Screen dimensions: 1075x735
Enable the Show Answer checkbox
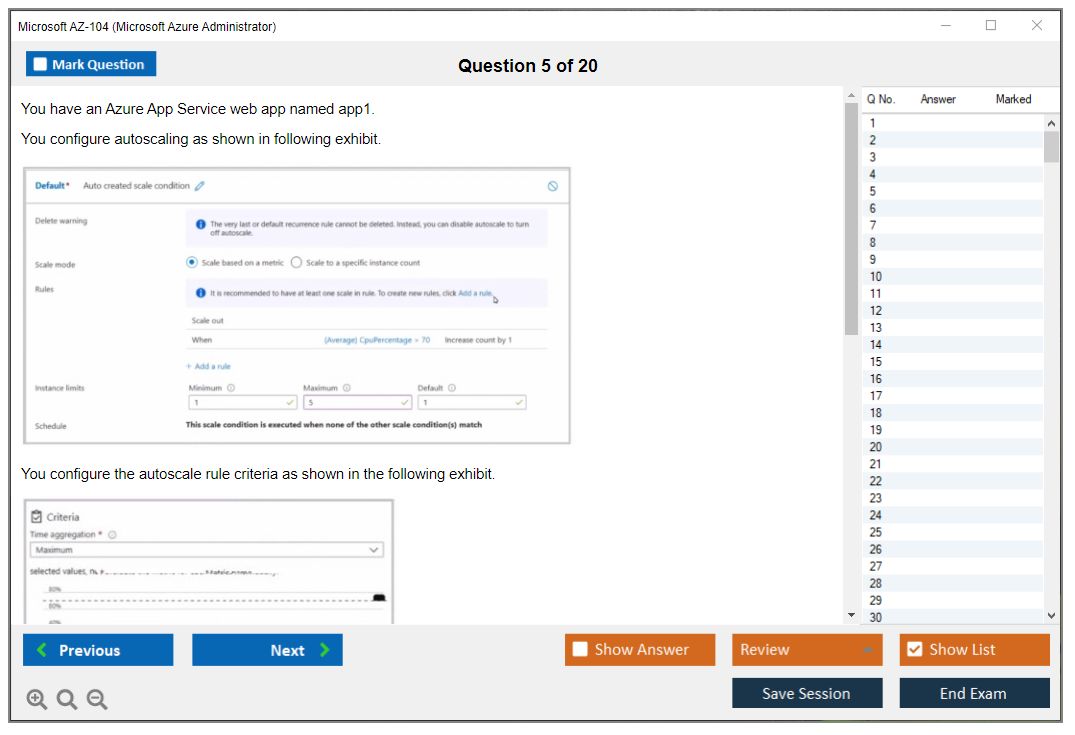(580, 649)
